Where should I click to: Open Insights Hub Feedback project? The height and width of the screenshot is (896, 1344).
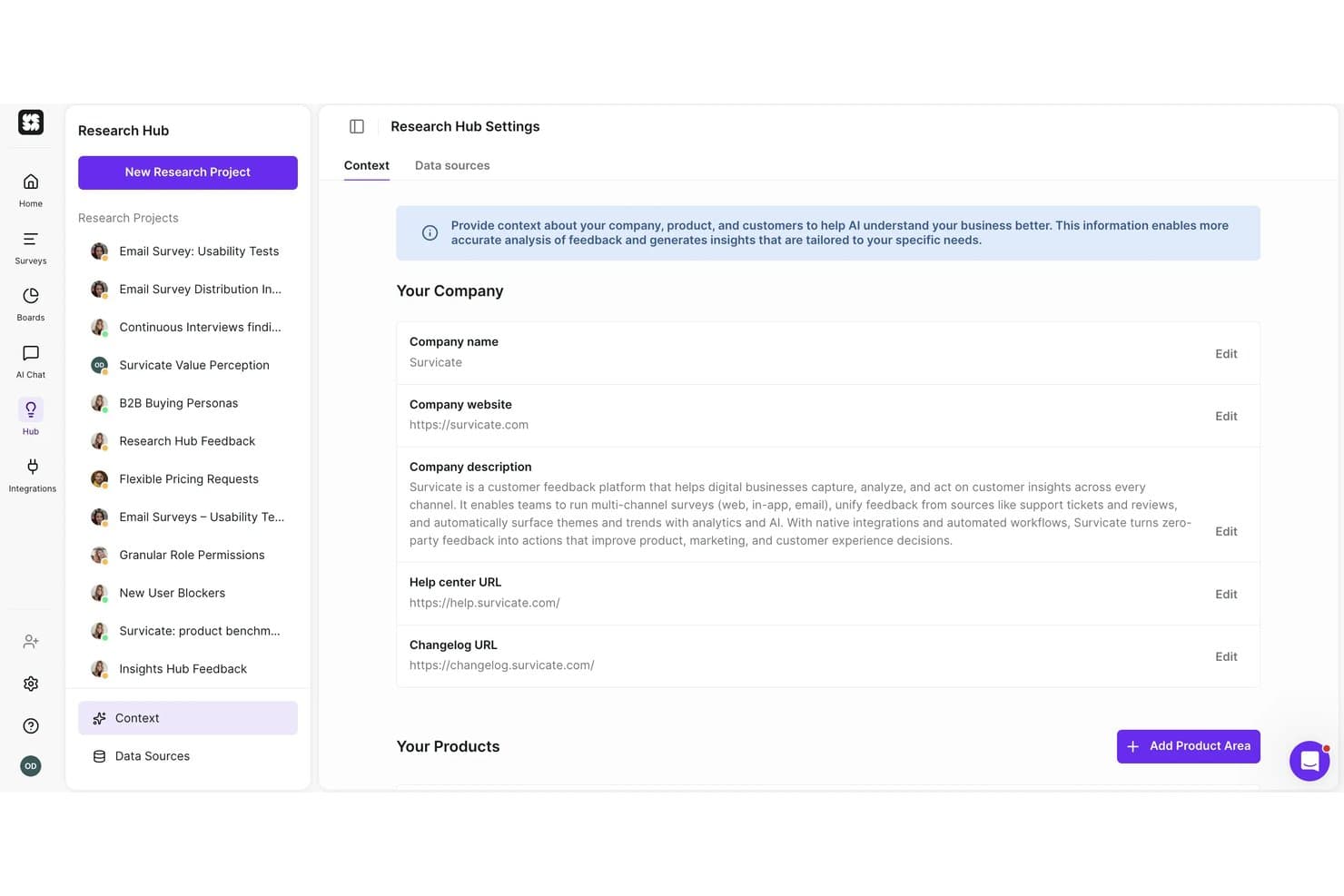(x=188, y=670)
